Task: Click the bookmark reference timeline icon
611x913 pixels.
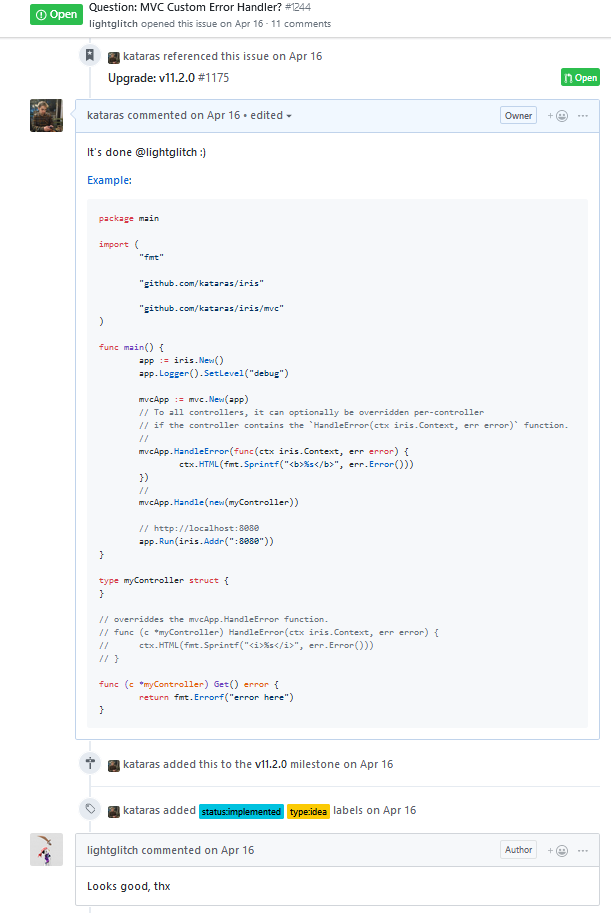Action: 90,56
